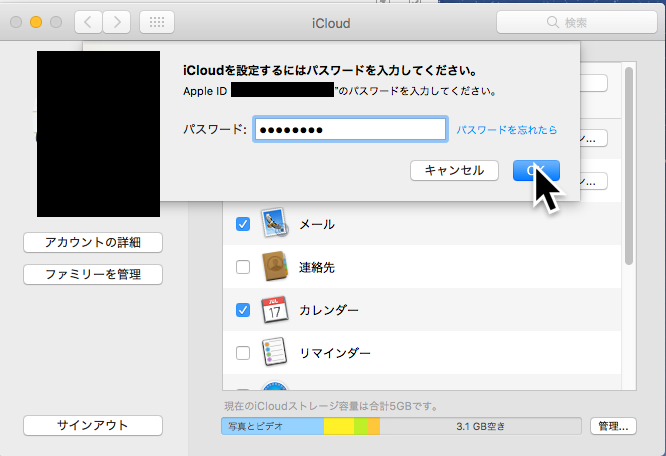Show all preferences with grid button
The image size is (666, 456).
tap(158, 21)
